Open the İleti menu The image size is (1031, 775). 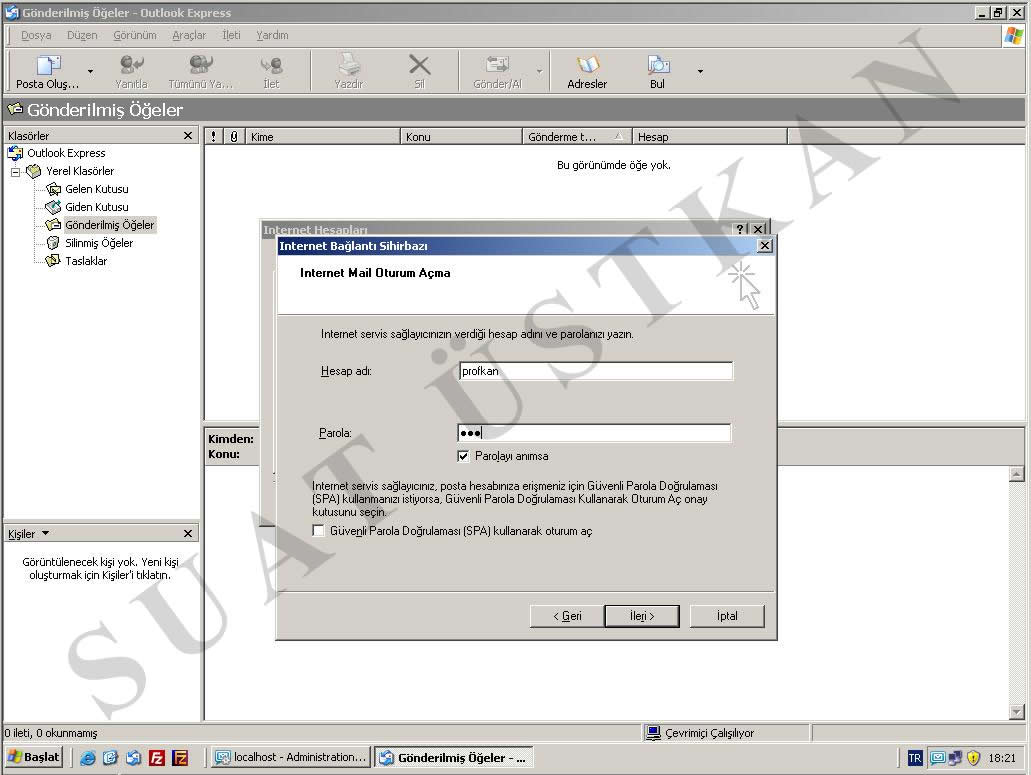pyautogui.click(x=231, y=35)
